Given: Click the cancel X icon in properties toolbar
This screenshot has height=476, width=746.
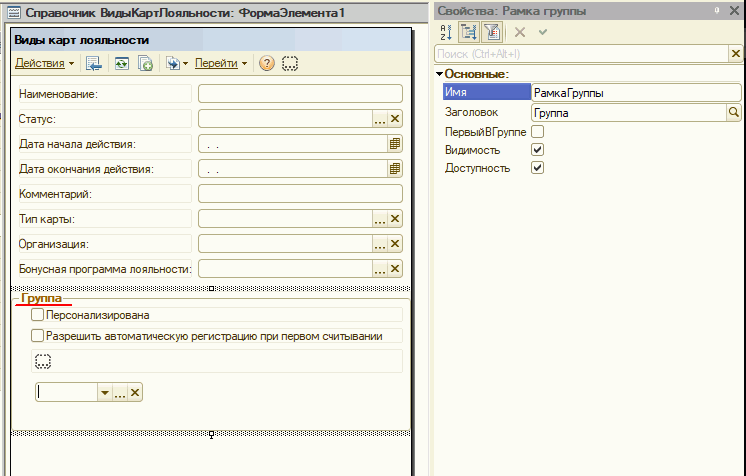Looking at the screenshot, I should (x=520, y=32).
